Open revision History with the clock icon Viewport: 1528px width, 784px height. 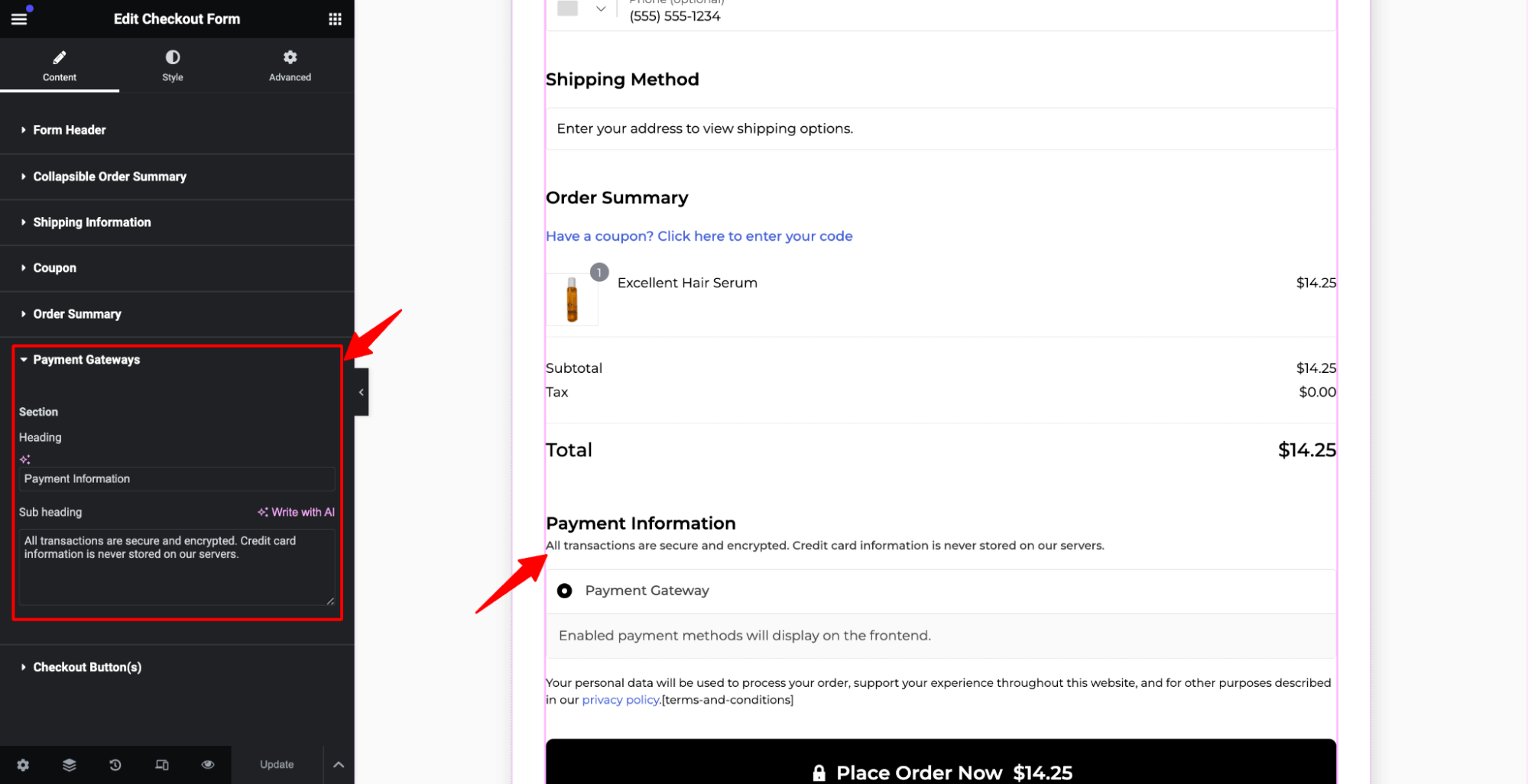pyautogui.click(x=115, y=764)
